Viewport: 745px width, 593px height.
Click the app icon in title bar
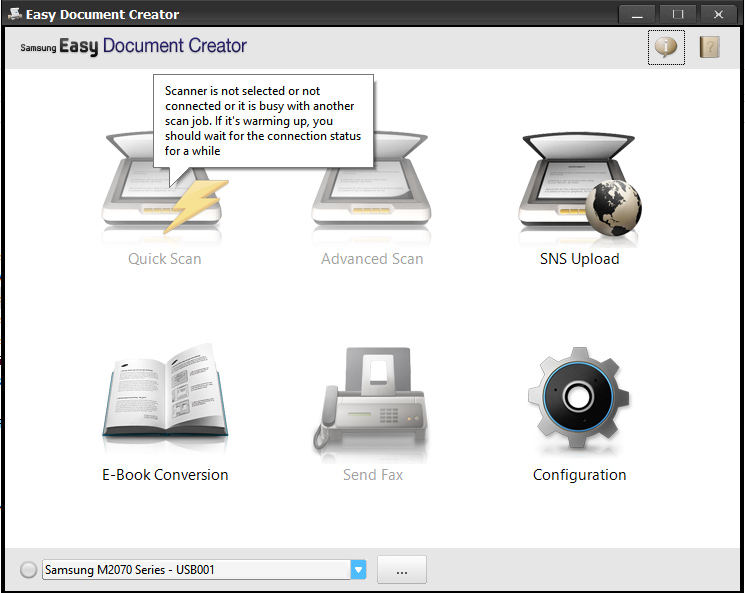15,14
